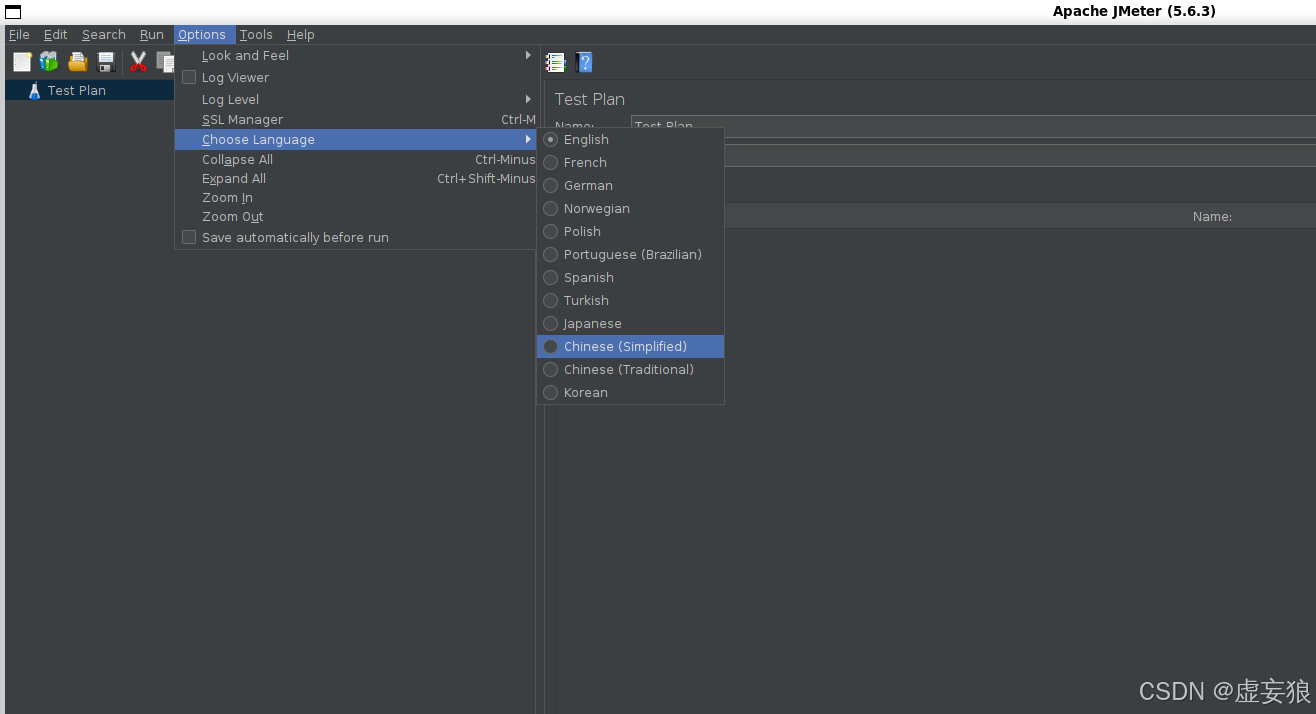Click the Cut scissors icon
The width and height of the screenshot is (1316, 714).
[x=138, y=62]
